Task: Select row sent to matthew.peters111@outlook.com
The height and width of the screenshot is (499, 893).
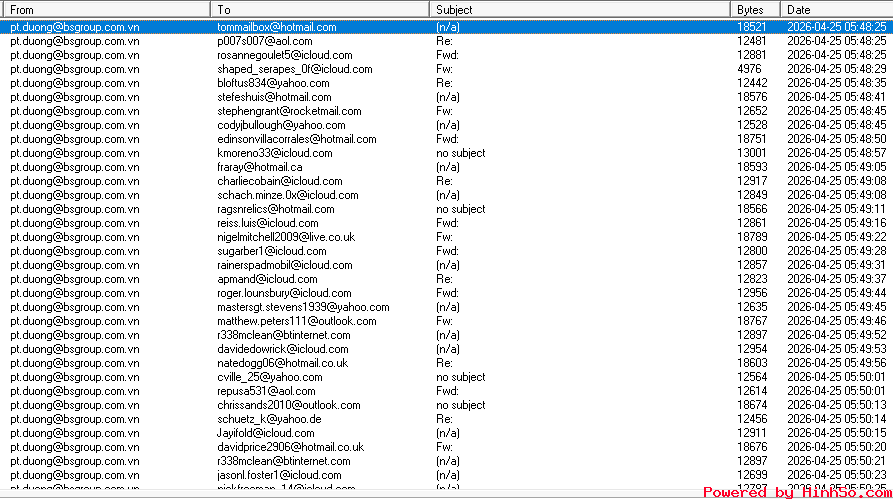Action: point(446,321)
